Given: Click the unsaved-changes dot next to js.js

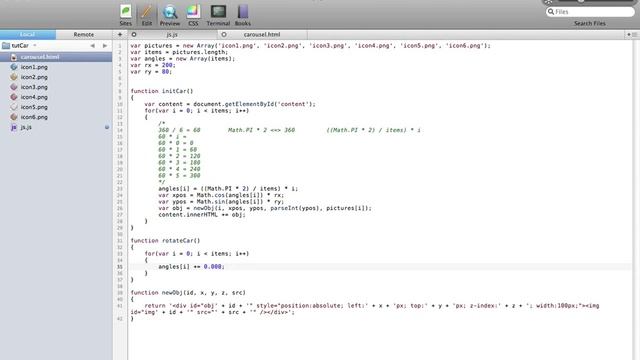Looking at the screenshot, I should click(107, 127).
